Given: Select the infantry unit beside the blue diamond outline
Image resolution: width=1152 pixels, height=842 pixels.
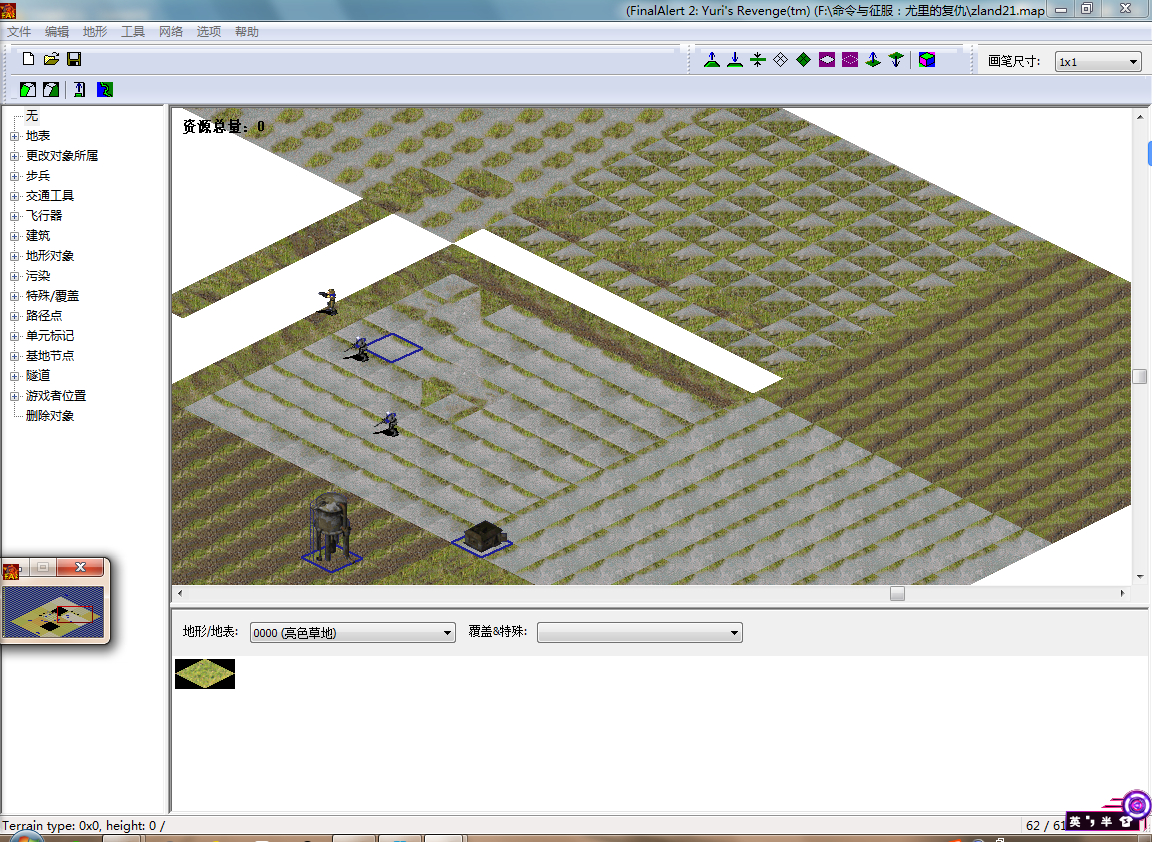Looking at the screenshot, I should (x=359, y=348).
